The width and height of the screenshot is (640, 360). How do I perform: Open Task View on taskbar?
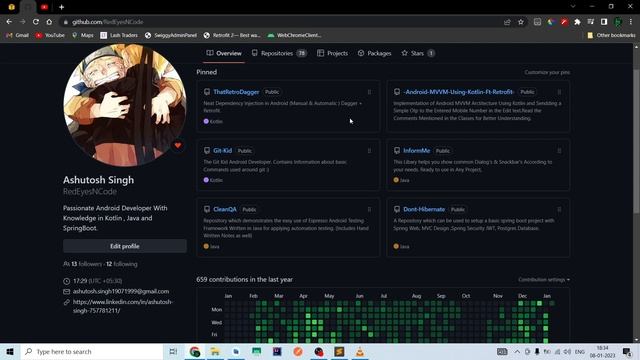pos(173,351)
